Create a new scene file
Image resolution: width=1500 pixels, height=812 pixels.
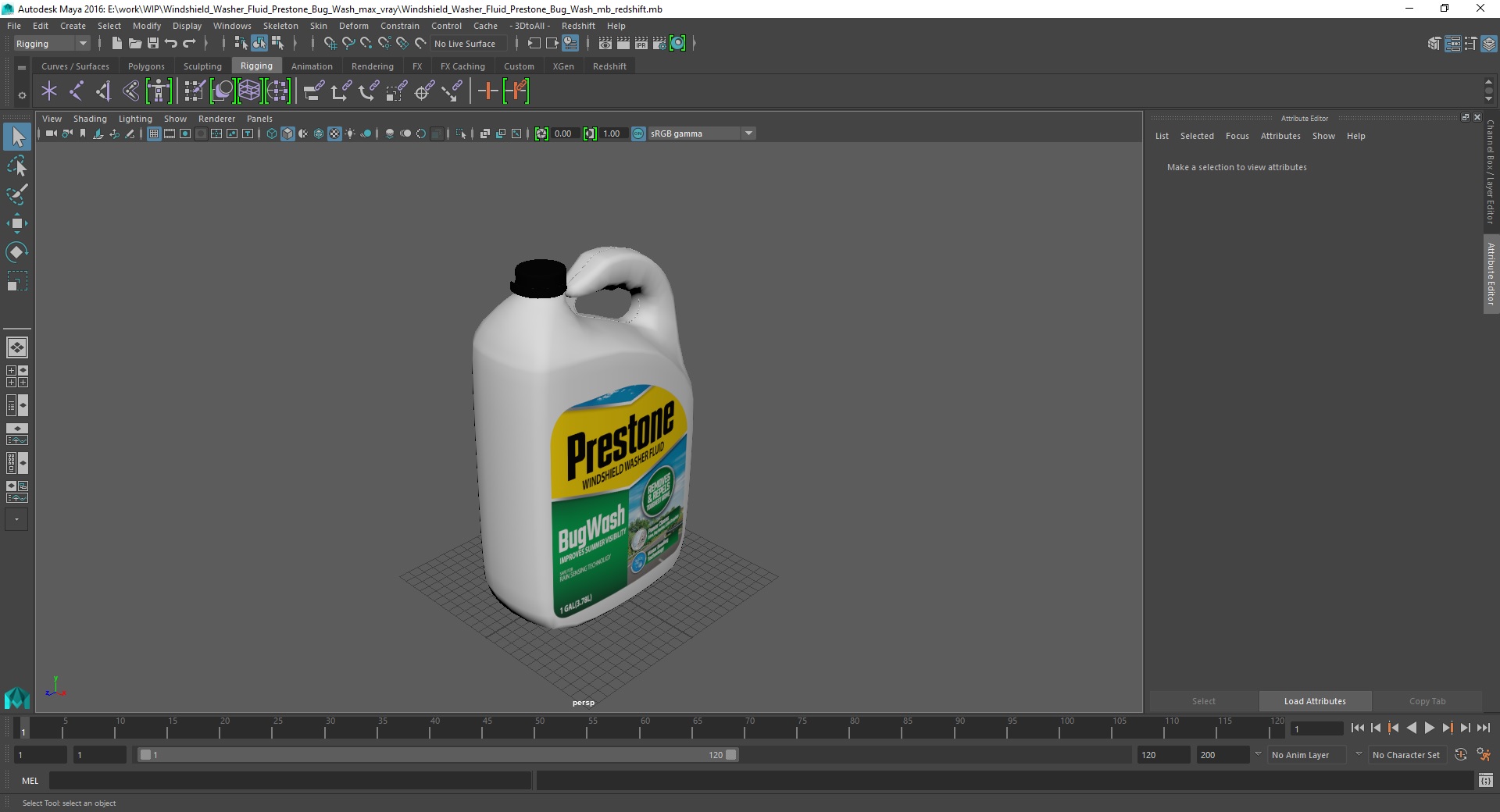coord(117,44)
